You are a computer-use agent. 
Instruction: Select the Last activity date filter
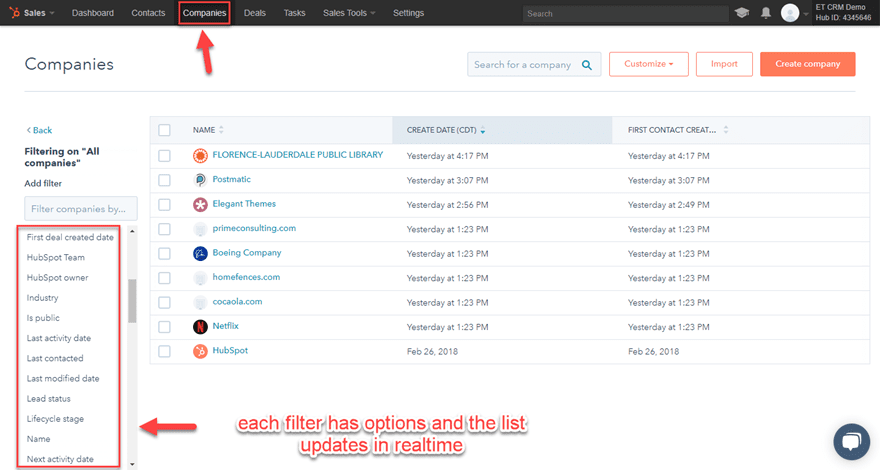[x=58, y=338]
